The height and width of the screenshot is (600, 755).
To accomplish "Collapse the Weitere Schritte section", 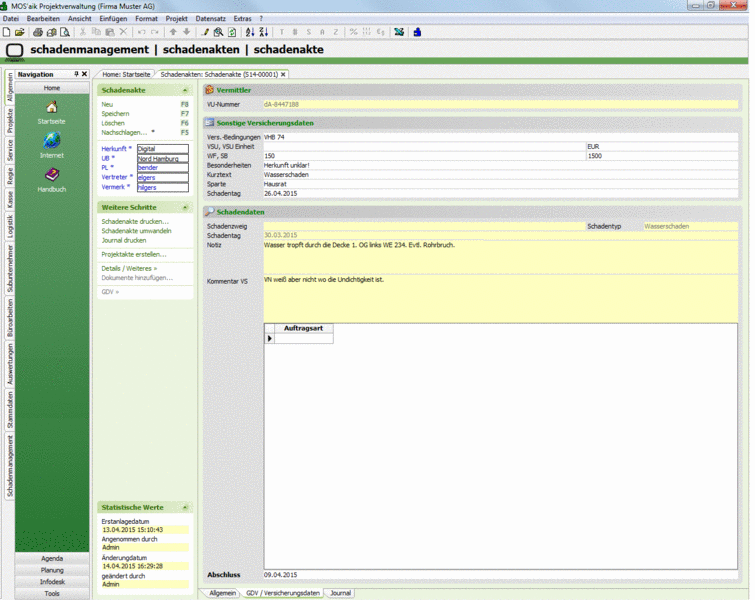I will point(185,208).
